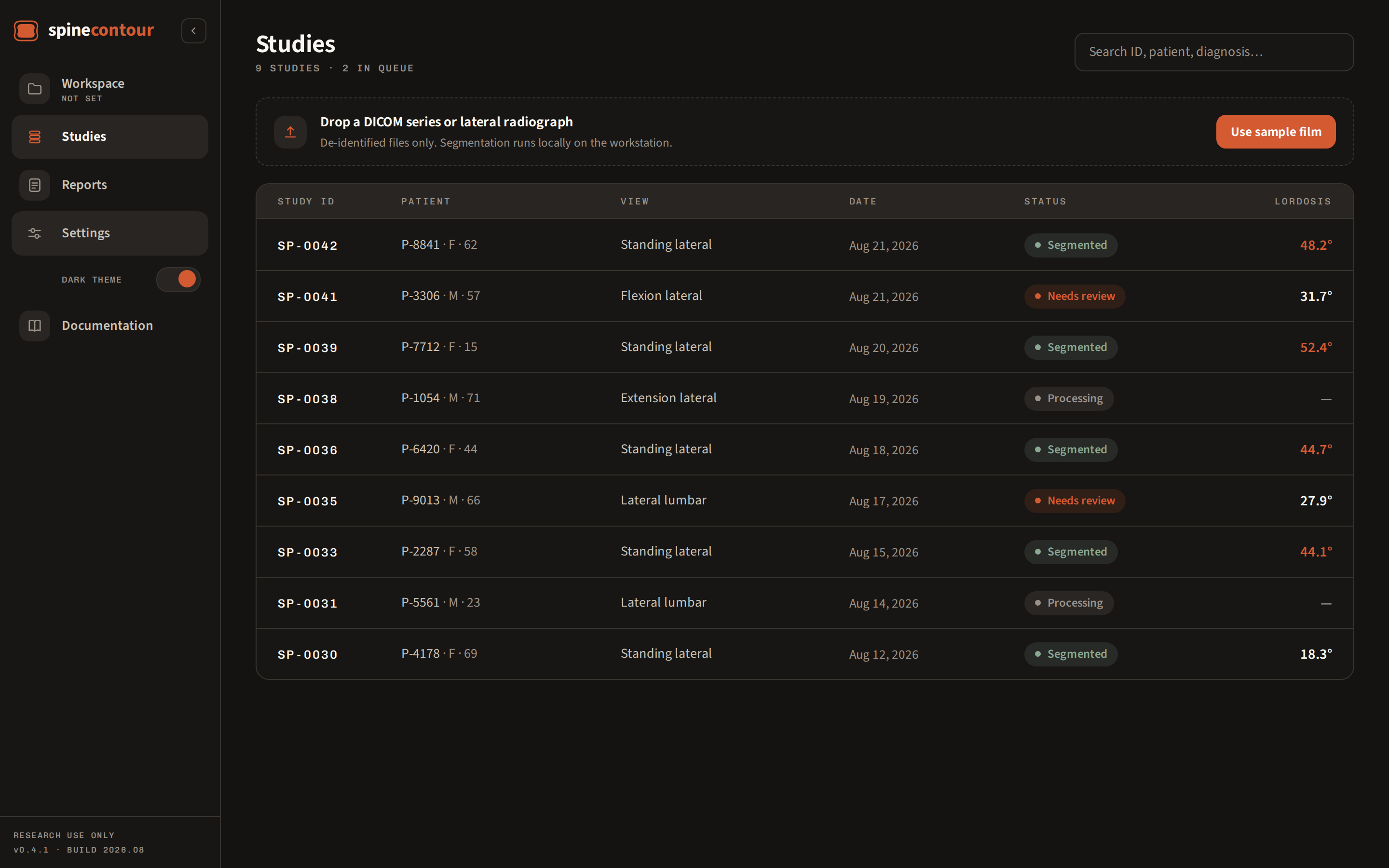Viewport: 1389px width, 868px height.
Task: Click the Studies stack icon in sidebar
Action: click(x=34, y=136)
